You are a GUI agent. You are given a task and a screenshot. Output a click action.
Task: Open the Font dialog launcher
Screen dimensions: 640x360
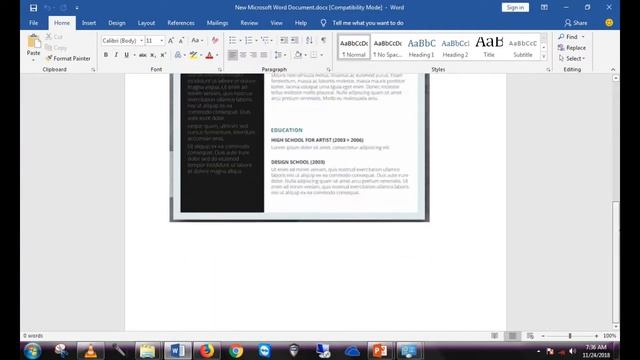220,70
